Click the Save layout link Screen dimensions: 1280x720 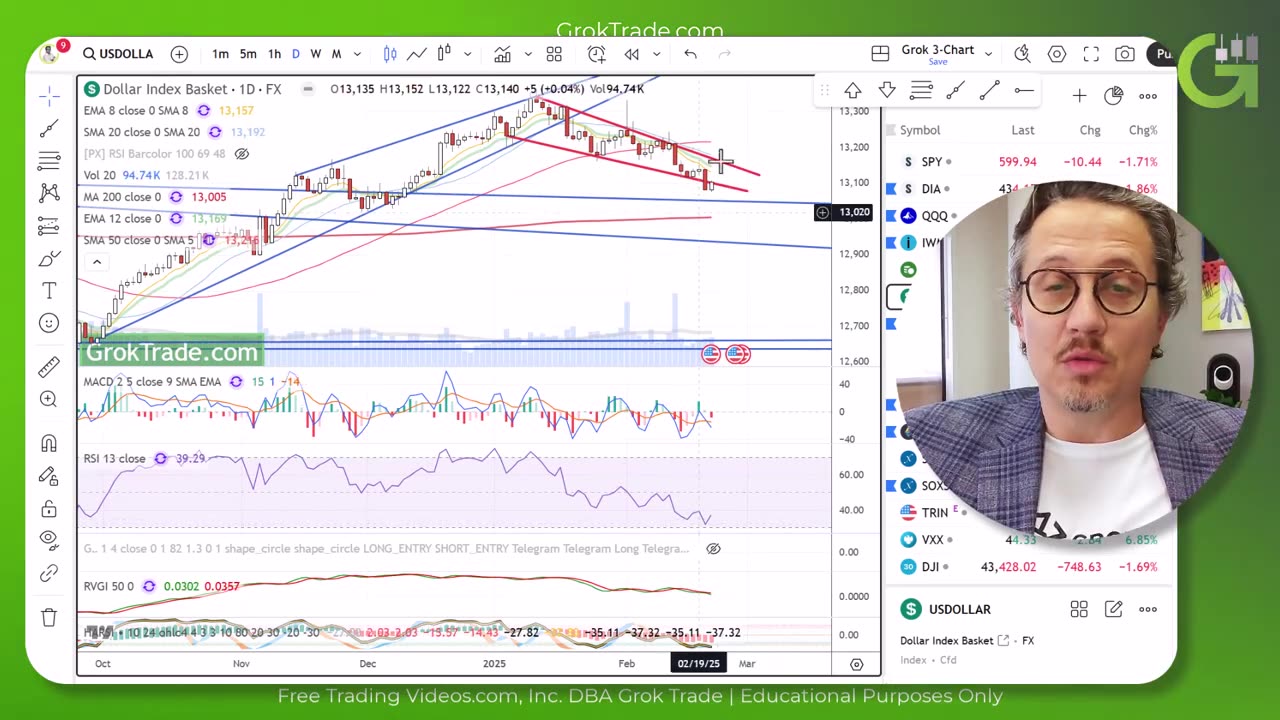[x=938, y=62]
